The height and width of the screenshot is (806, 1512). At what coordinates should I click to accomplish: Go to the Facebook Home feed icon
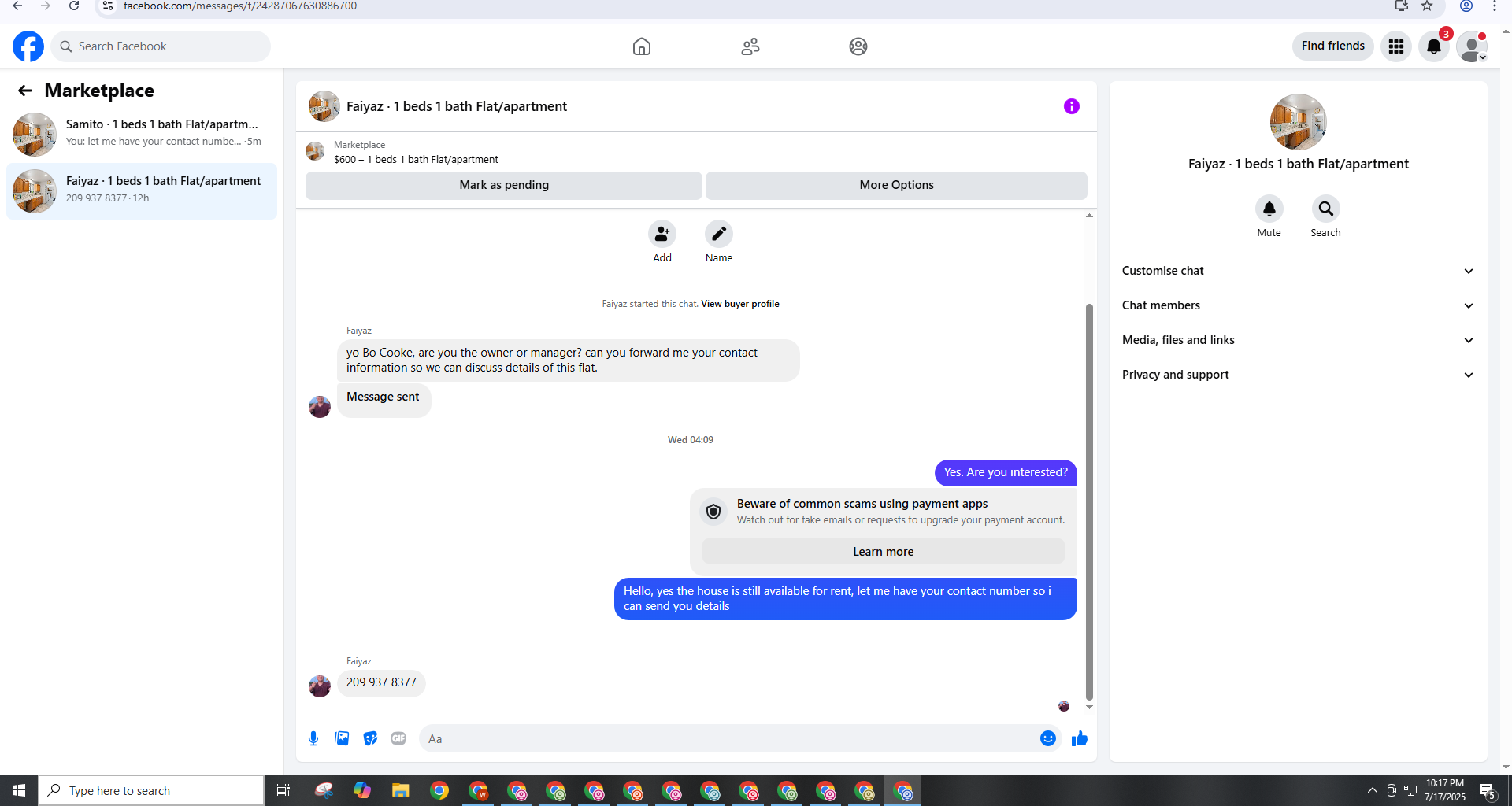point(642,46)
